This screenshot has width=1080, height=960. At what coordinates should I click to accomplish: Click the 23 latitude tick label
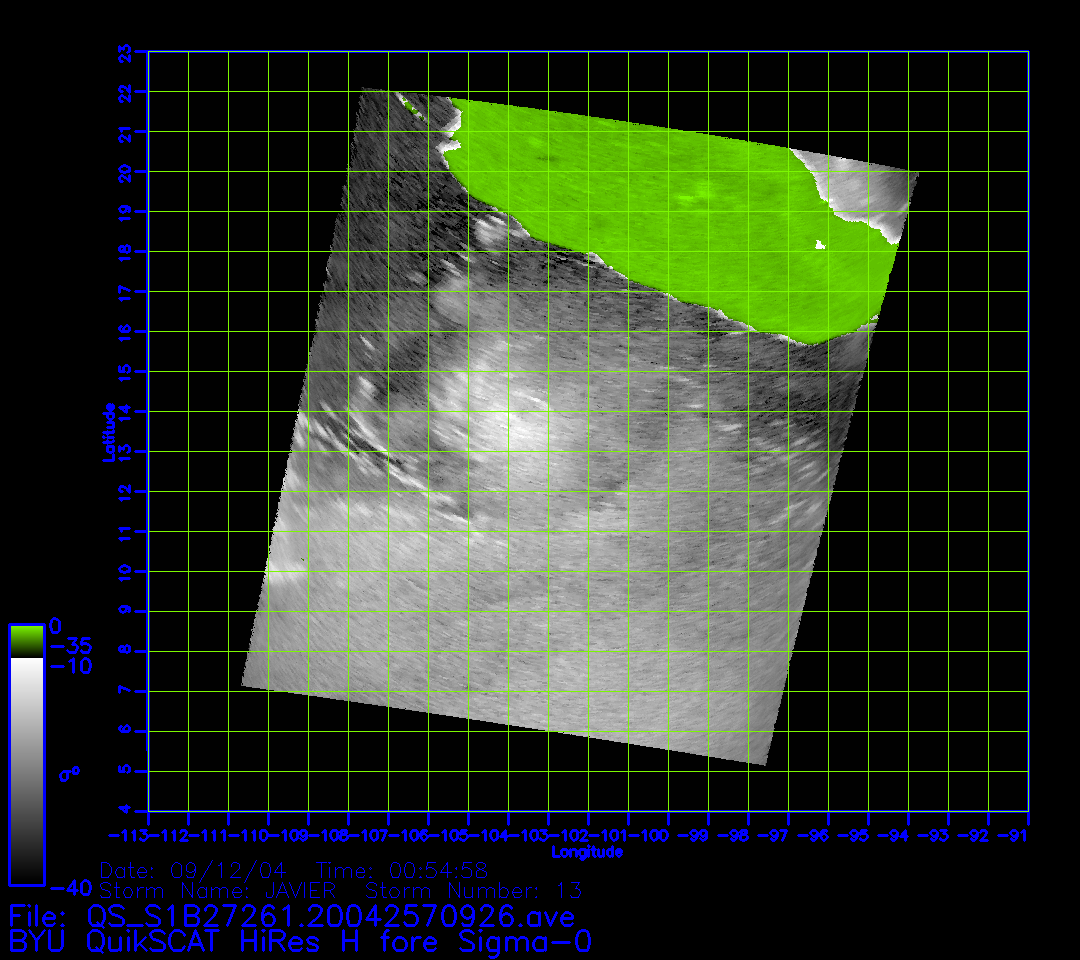pos(125,51)
